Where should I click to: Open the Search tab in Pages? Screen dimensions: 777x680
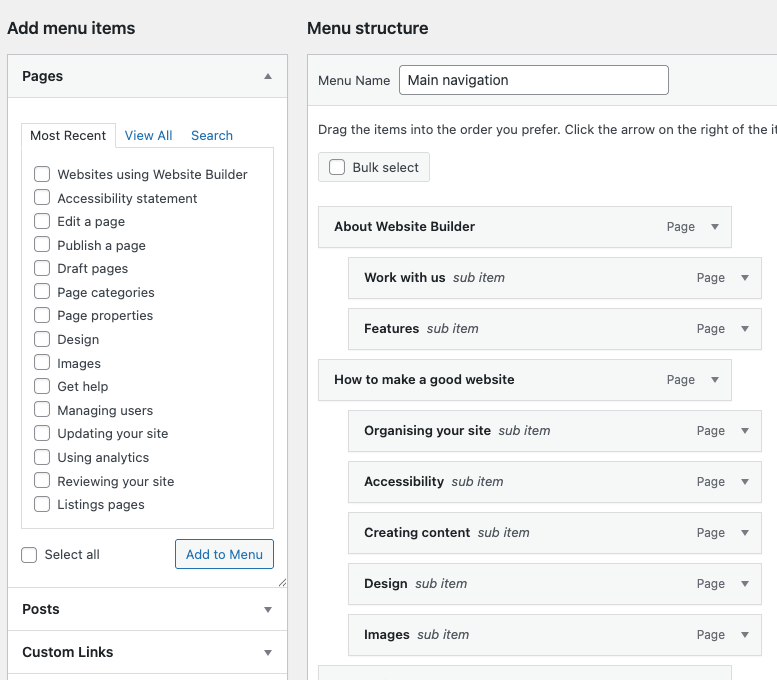(x=212, y=136)
